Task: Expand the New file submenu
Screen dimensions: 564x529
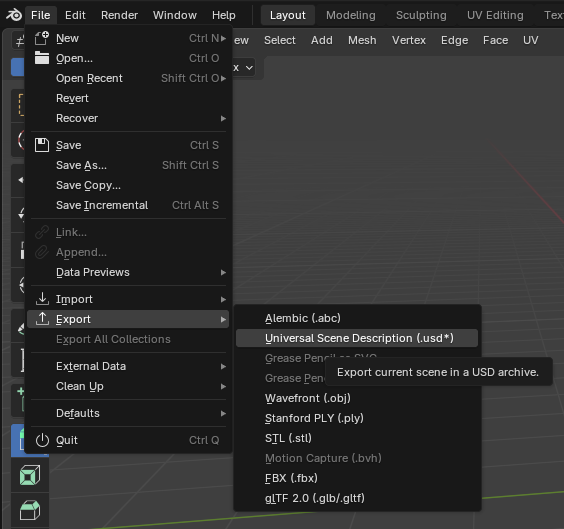Action: (223, 38)
